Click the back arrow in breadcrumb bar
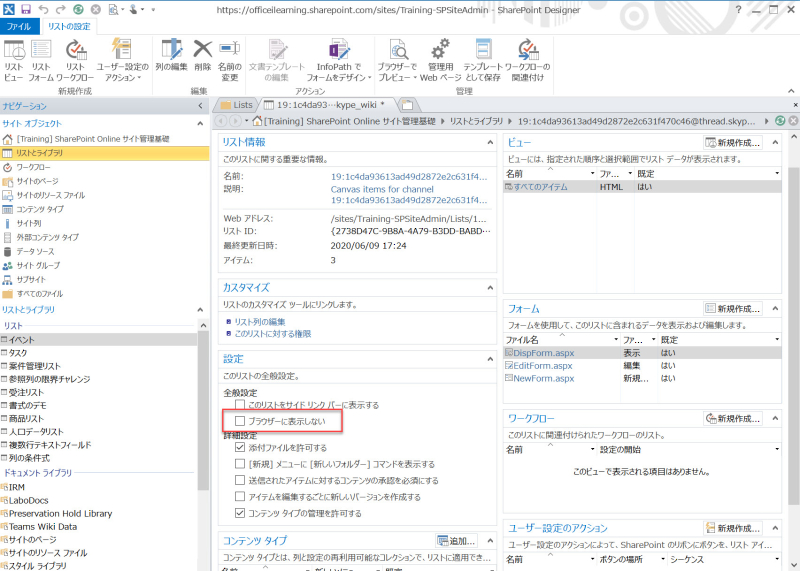 [x=221, y=121]
